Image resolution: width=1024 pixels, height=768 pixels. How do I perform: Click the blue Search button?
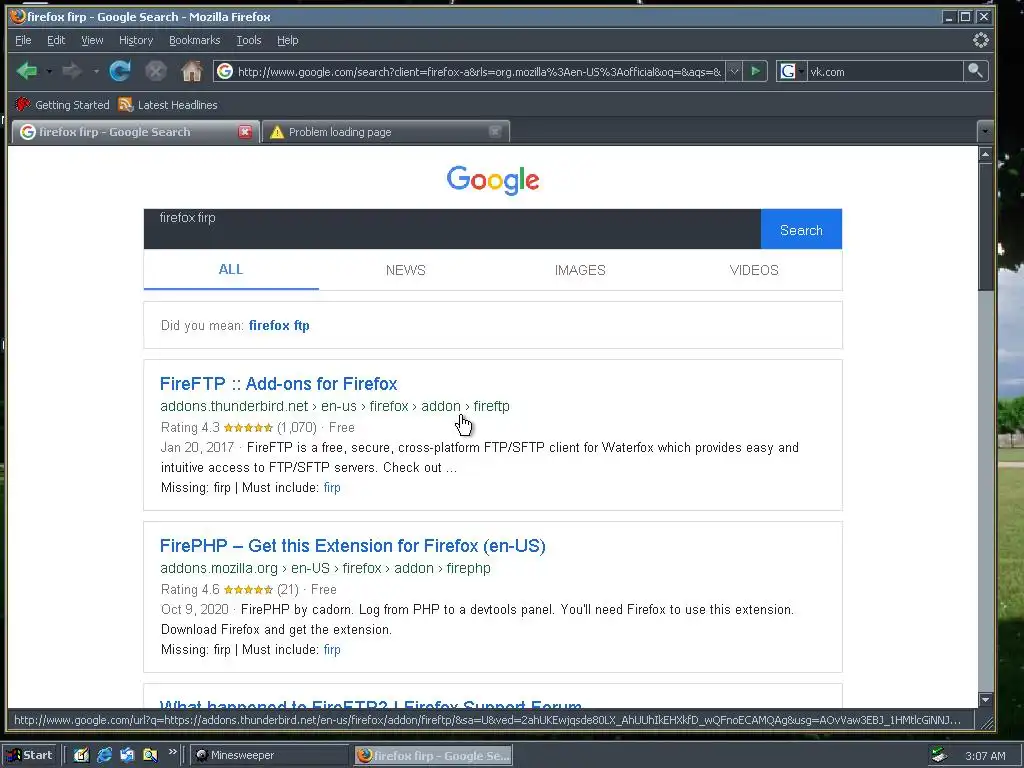[801, 229]
